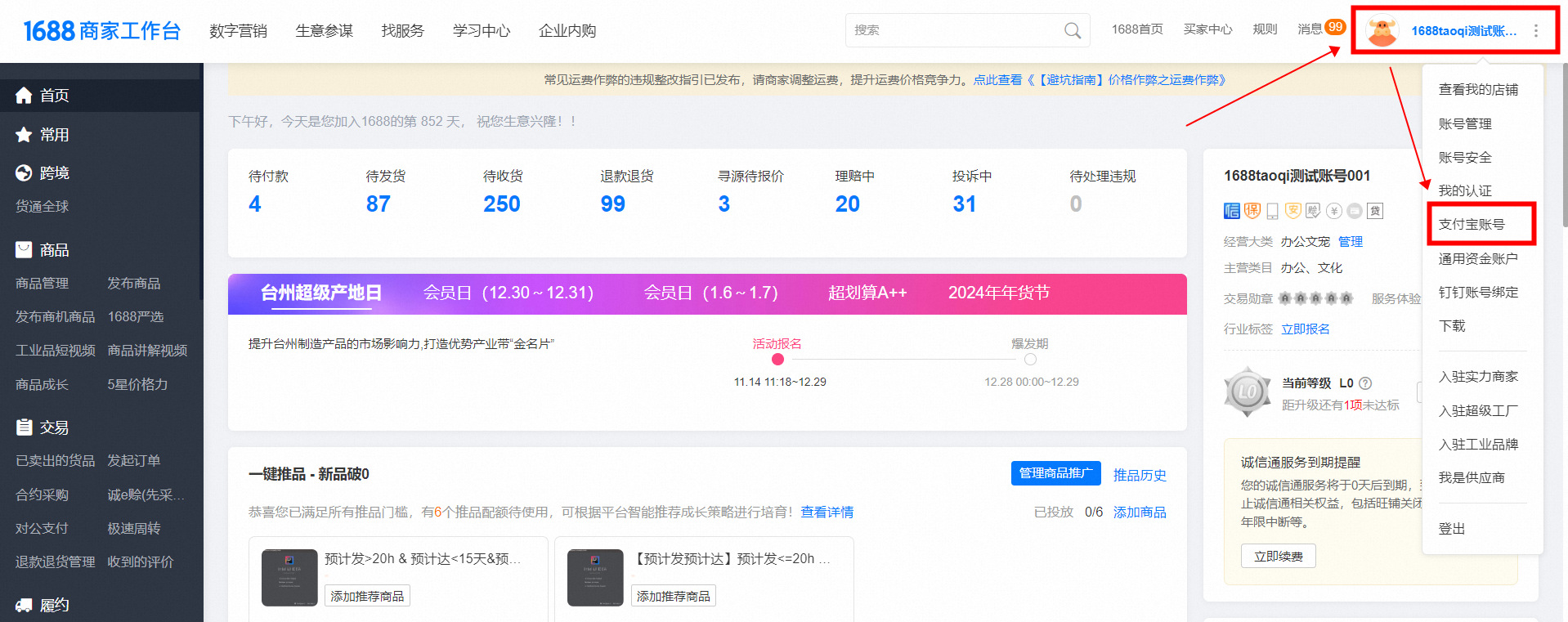Click the home icon beside 首页
This screenshot has width=1568, height=622.
point(24,96)
